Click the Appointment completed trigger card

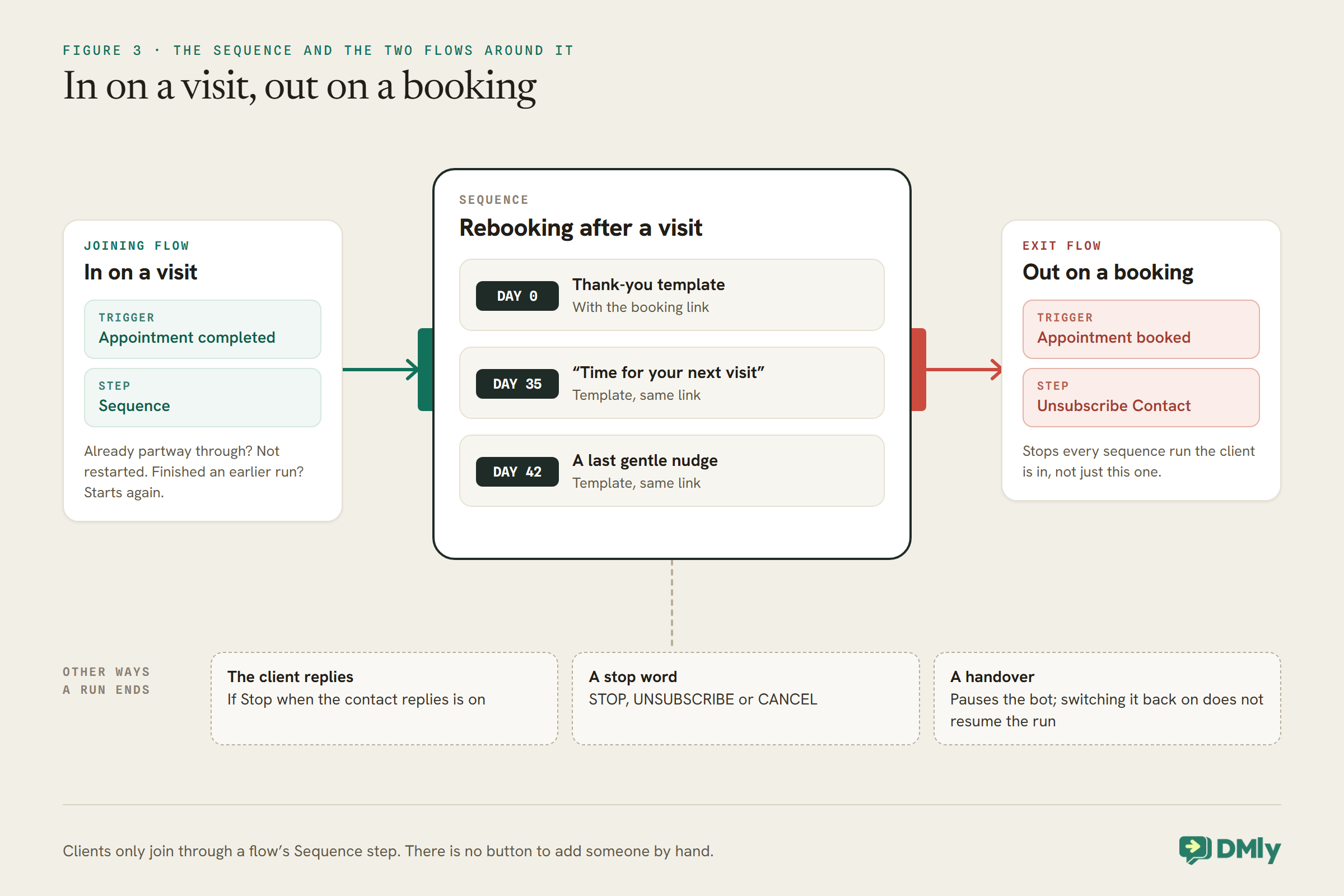pyautogui.click(x=203, y=329)
